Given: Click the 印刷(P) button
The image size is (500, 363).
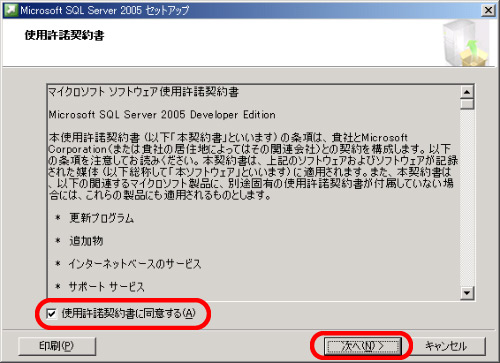Looking at the screenshot, I should [57, 346].
